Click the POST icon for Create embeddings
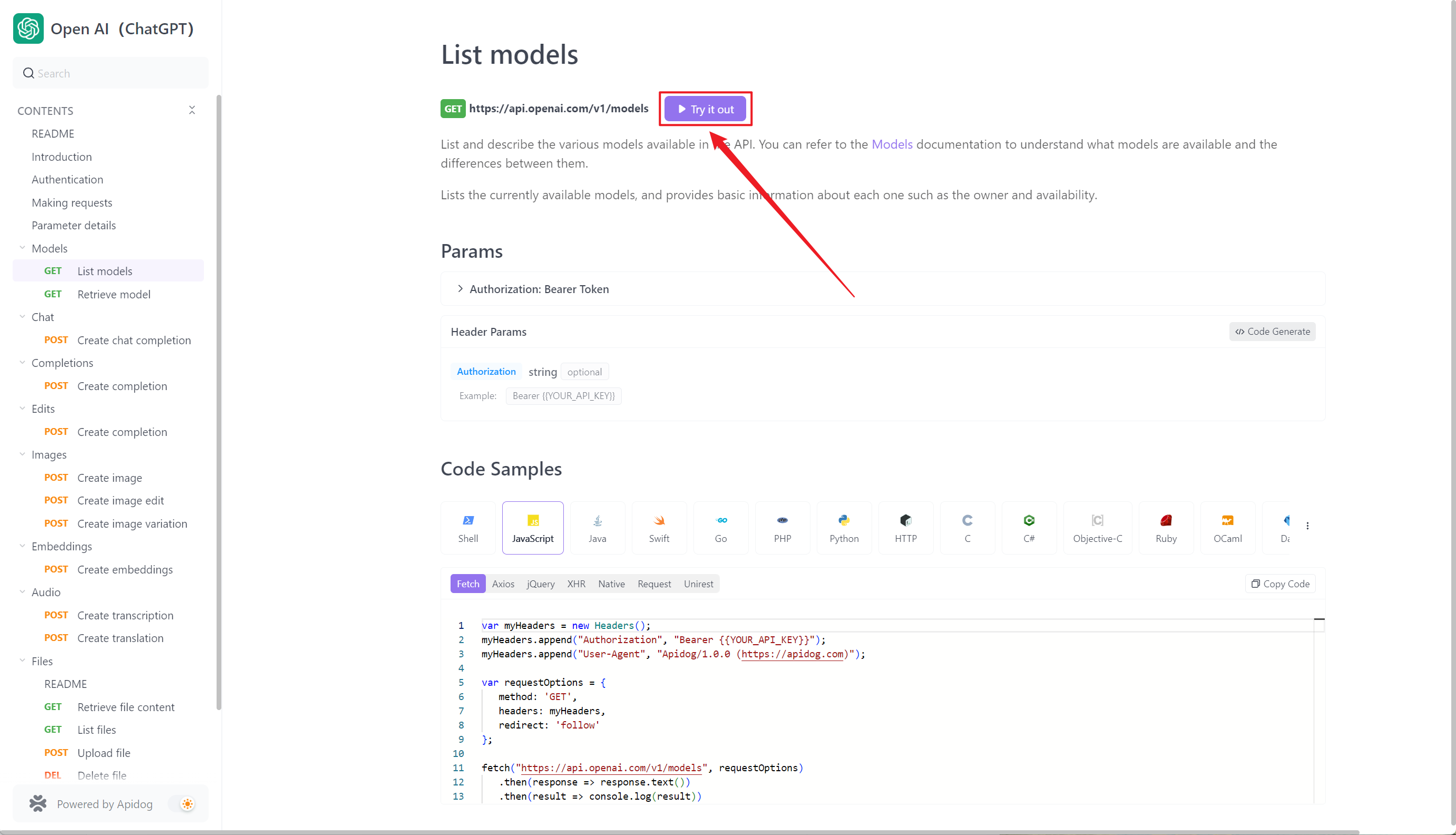The height and width of the screenshot is (835, 1456). point(56,568)
